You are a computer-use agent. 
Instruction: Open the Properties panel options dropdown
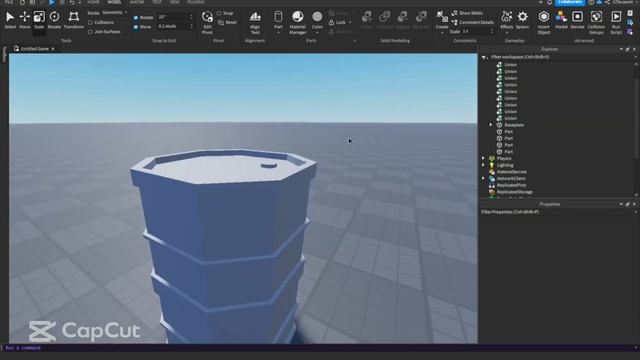pyautogui.click(x=621, y=204)
